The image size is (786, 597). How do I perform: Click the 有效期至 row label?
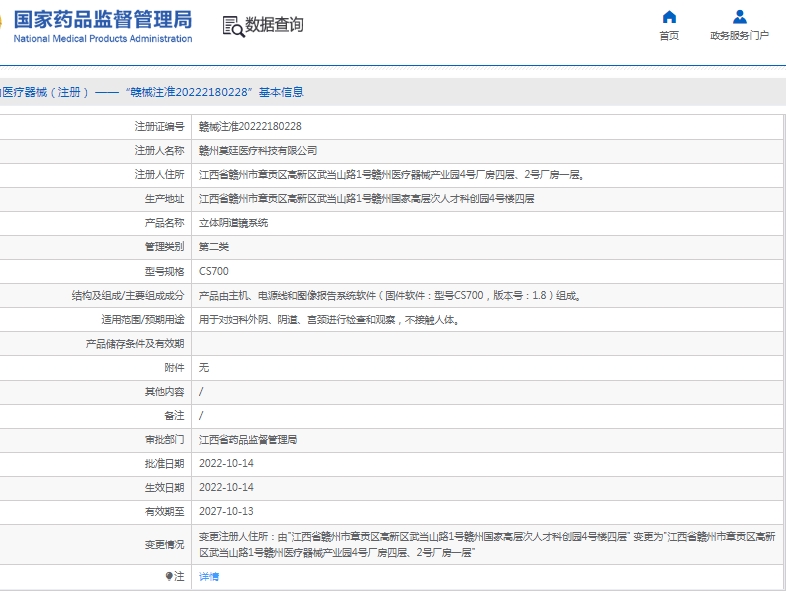point(164,511)
